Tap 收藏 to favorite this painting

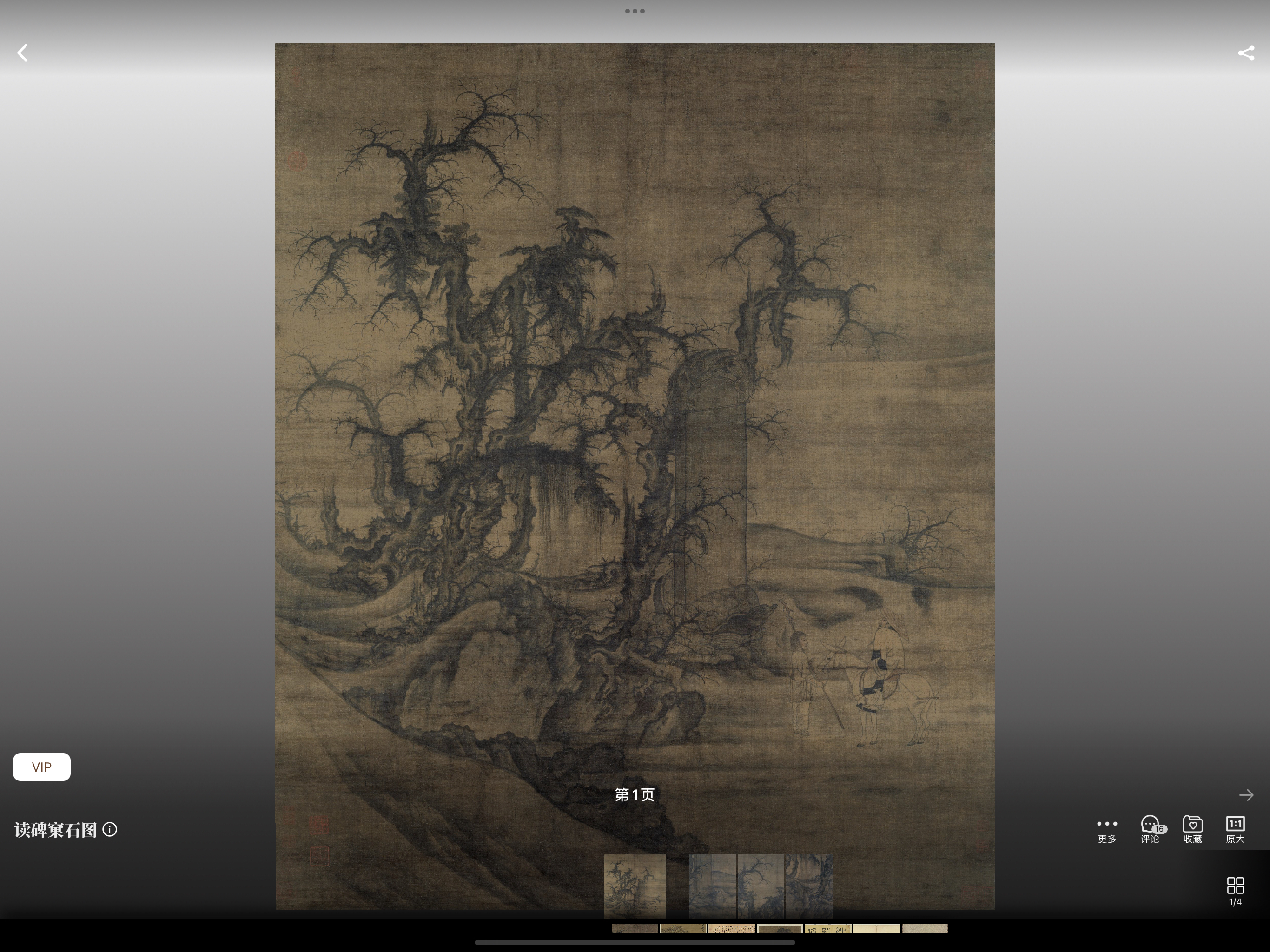[x=1192, y=830]
